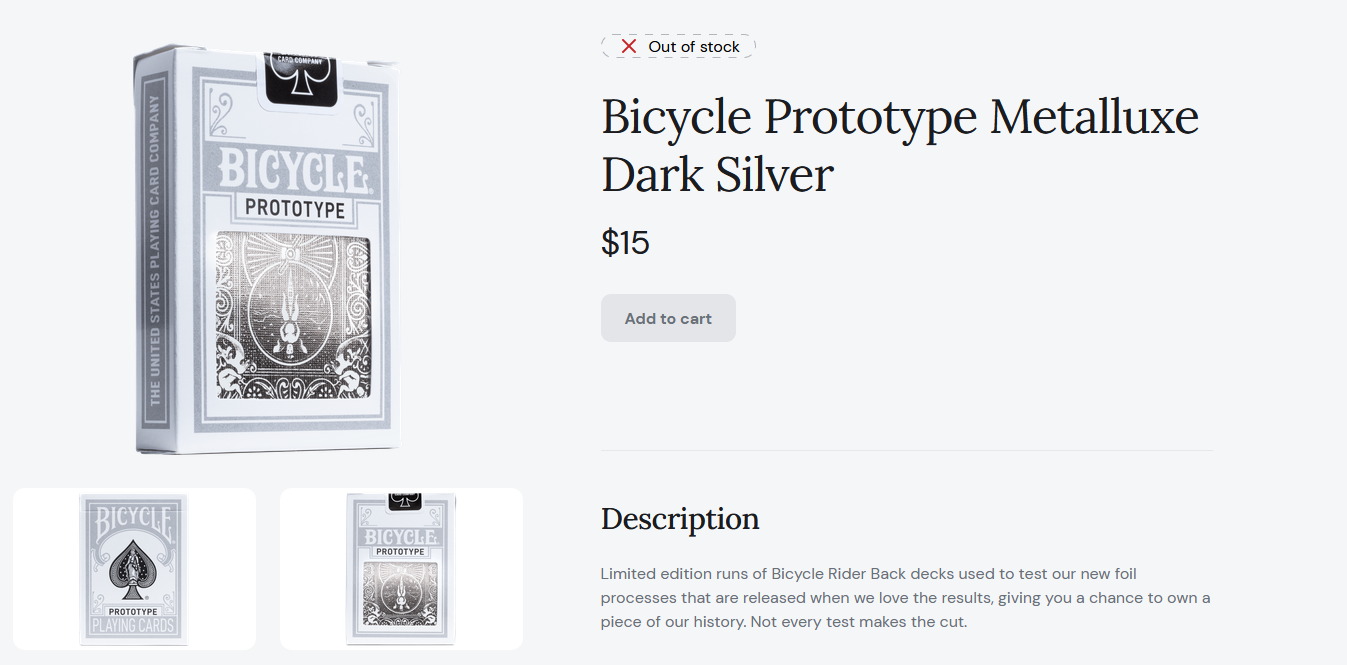
Task: Click the $15 price label
Action: pos(625,242)
